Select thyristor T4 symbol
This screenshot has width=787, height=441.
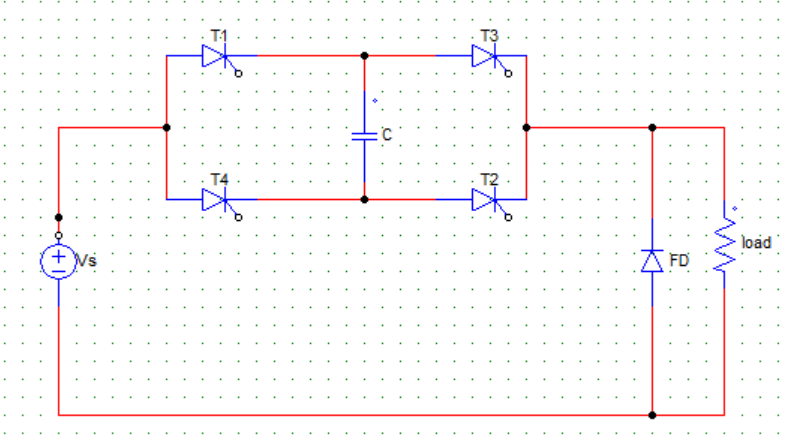[216, 200]
